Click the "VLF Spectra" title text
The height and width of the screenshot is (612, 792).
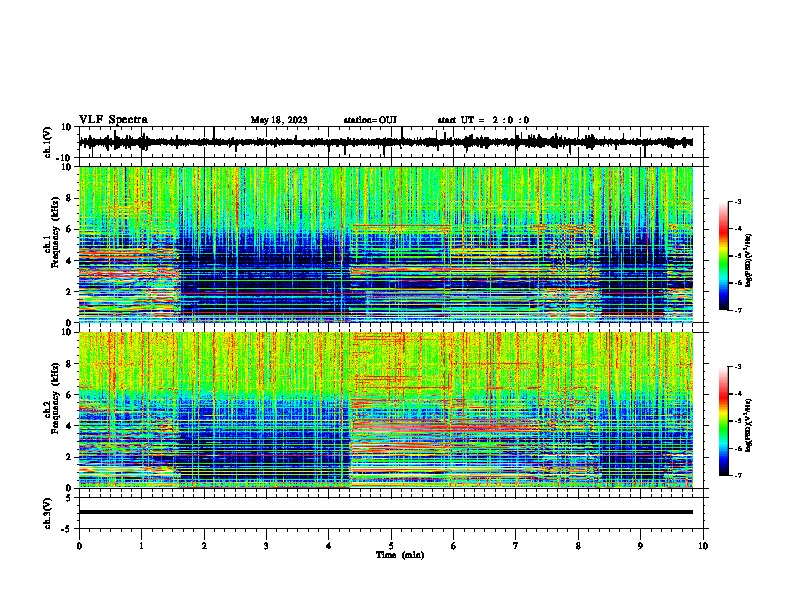coord(113,120)
